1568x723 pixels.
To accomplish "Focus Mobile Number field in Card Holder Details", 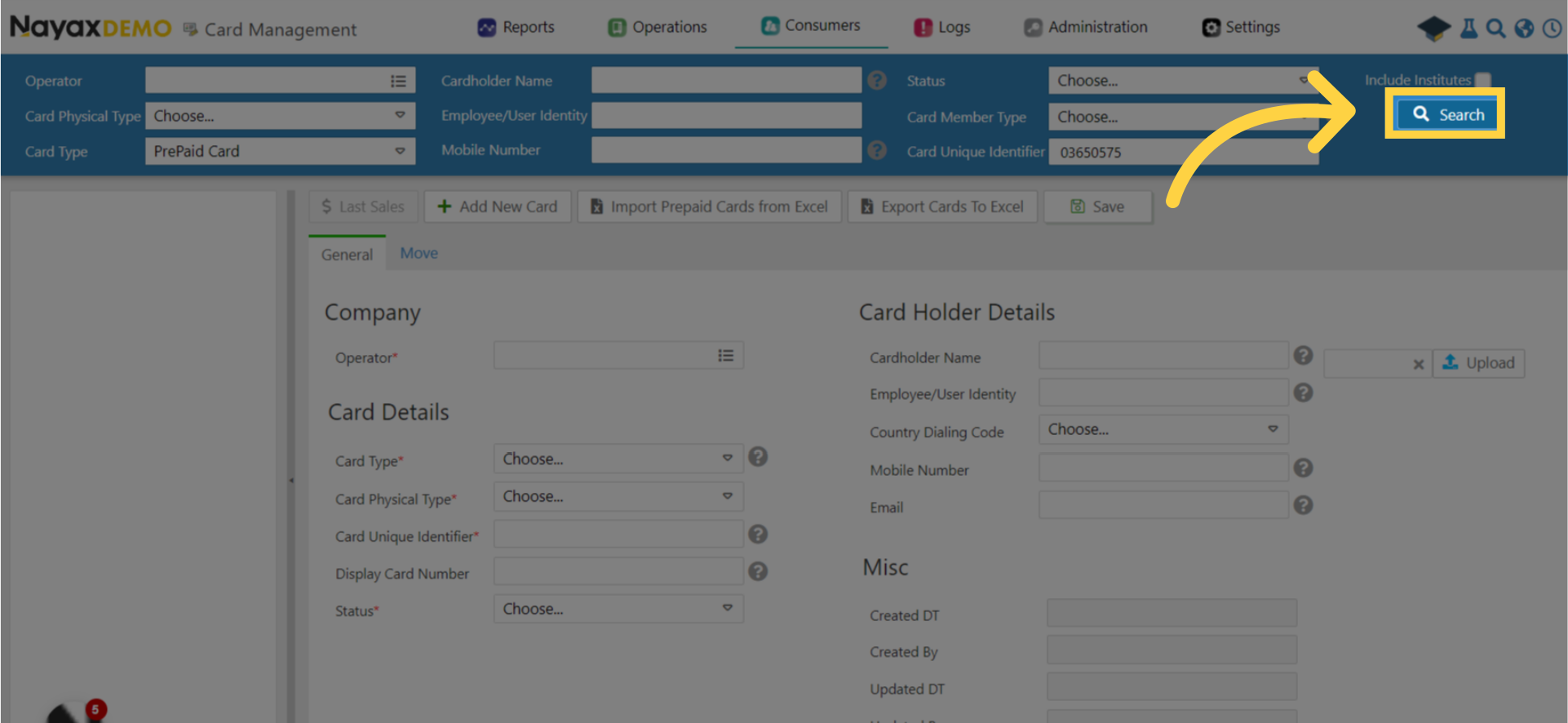I will point(1163,468).
